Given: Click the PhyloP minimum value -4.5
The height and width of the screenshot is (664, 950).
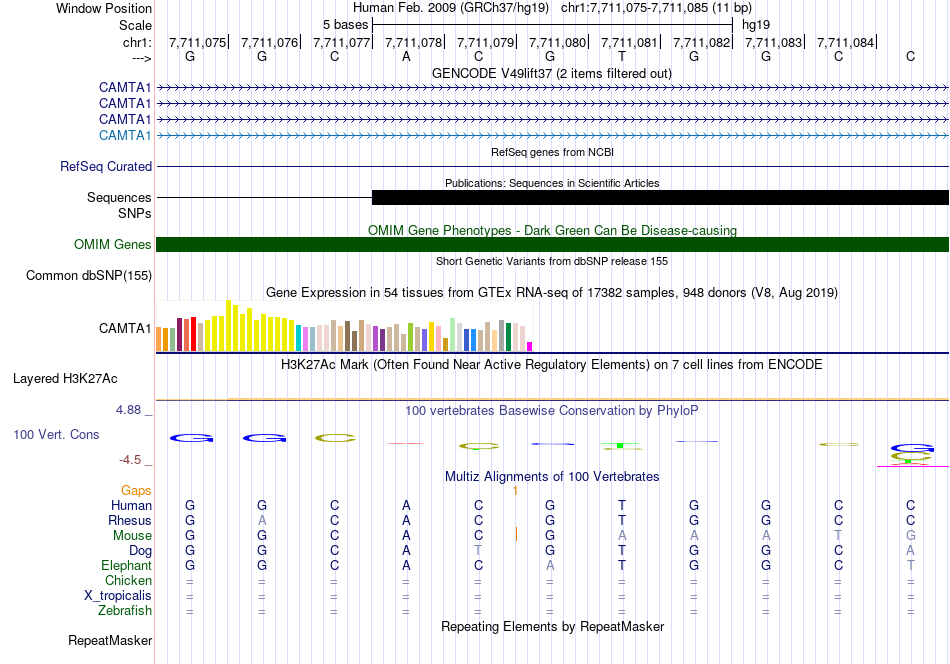Looking at the screenshot, I should point(130,460).
